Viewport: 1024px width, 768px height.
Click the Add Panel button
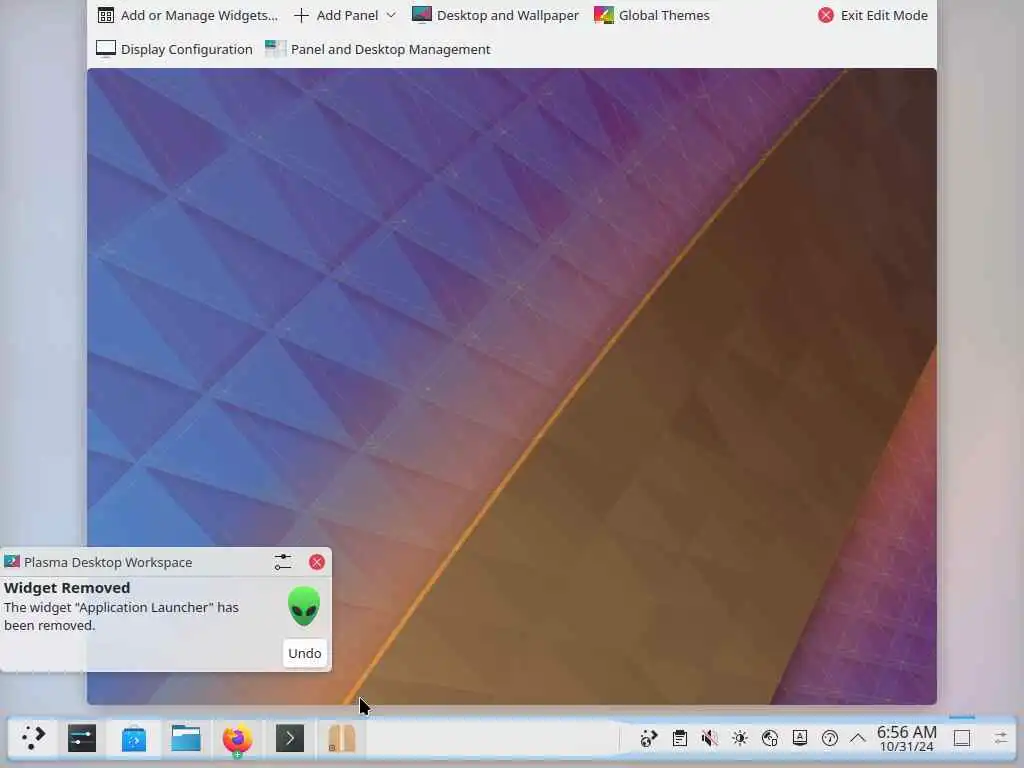pos(336,15)
